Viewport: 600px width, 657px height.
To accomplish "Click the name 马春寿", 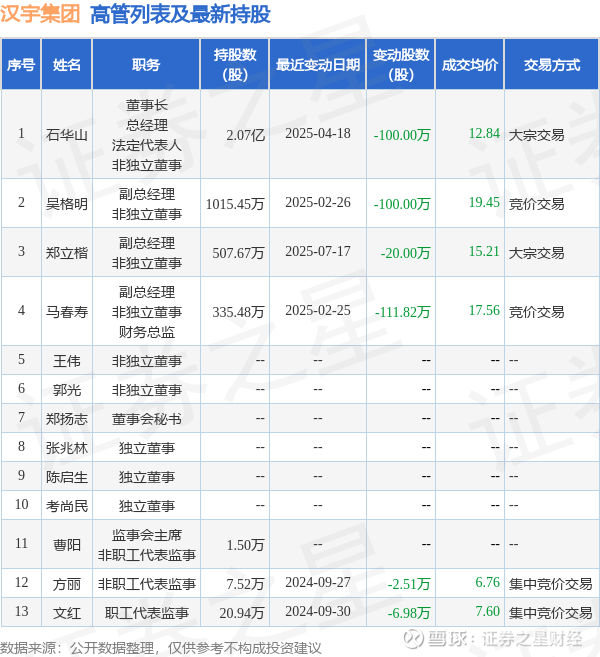I will click(67, 312).
